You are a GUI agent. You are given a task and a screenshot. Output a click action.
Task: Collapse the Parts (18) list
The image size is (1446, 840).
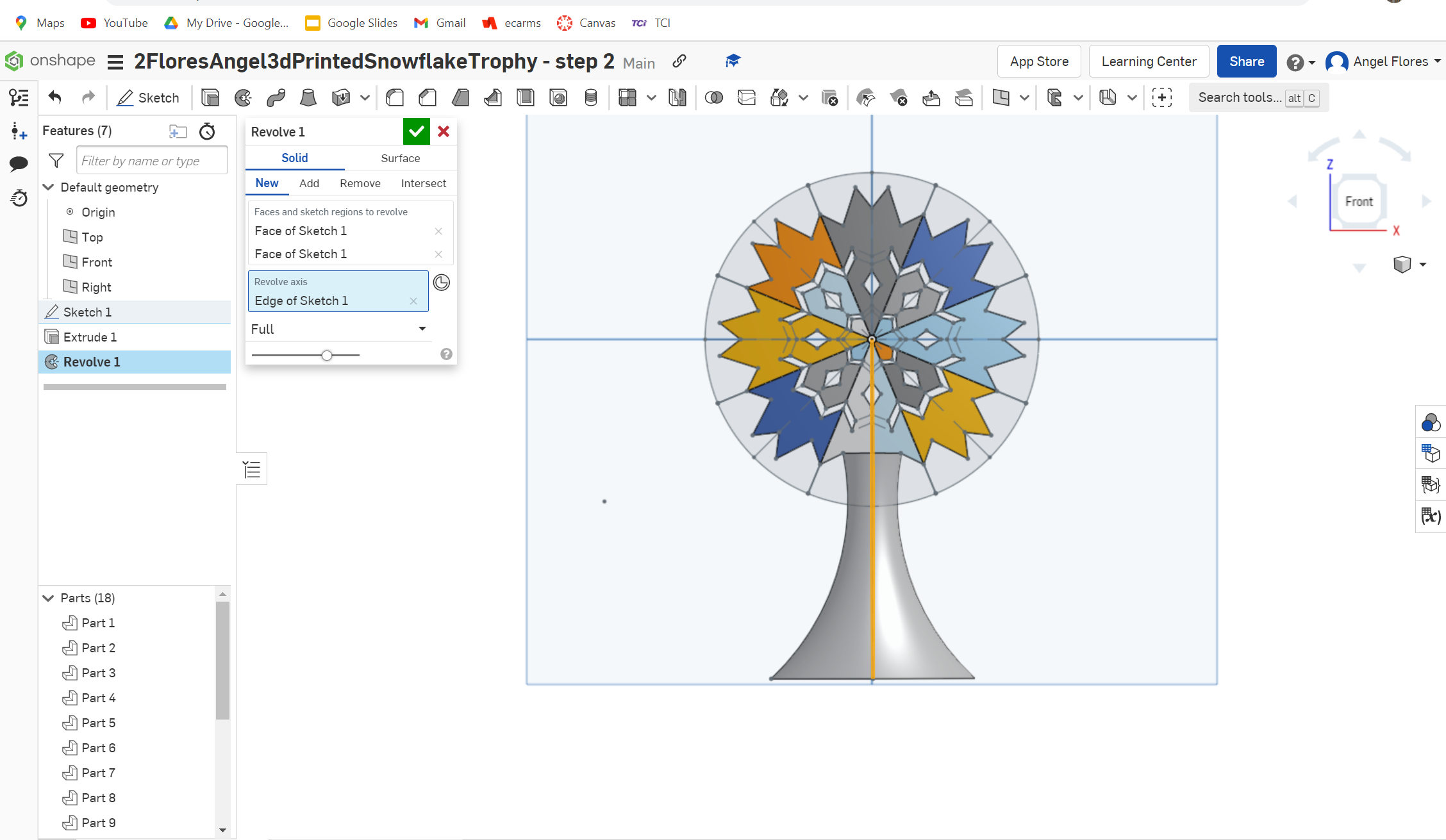point(49,598)
